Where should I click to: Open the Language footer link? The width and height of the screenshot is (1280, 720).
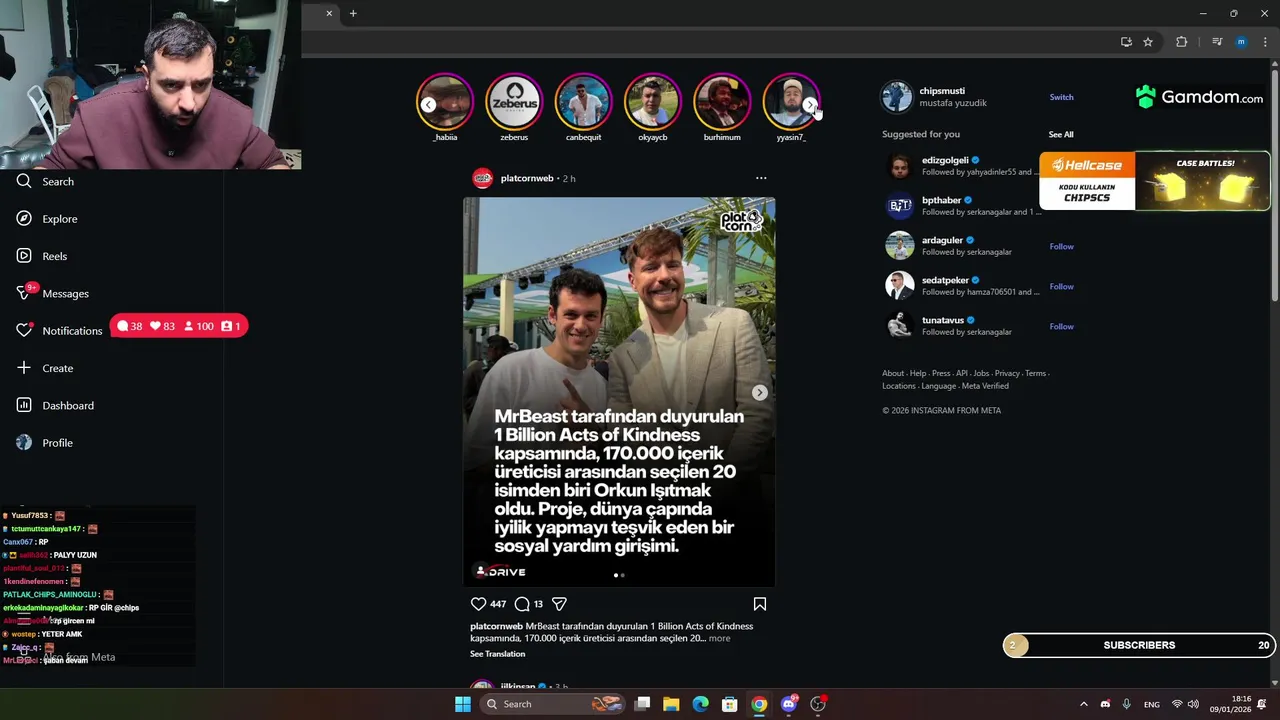938,386
